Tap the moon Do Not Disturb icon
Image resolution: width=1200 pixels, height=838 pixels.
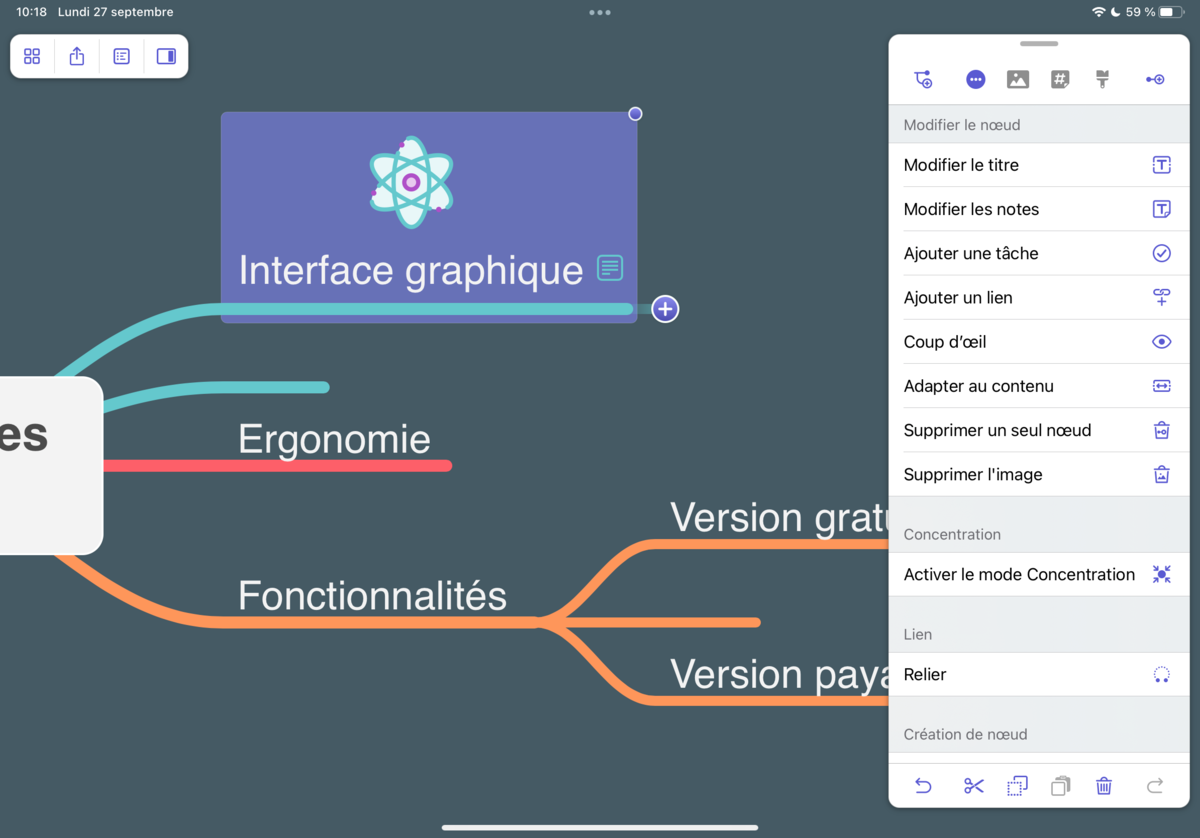pyautogui.click(x=1116, y=12)
